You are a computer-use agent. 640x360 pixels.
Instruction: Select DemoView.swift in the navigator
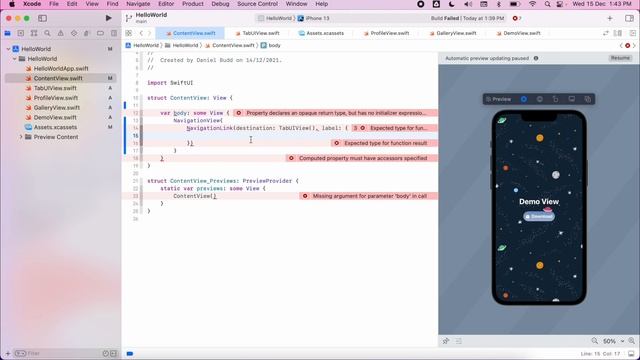tap(55, 118)
